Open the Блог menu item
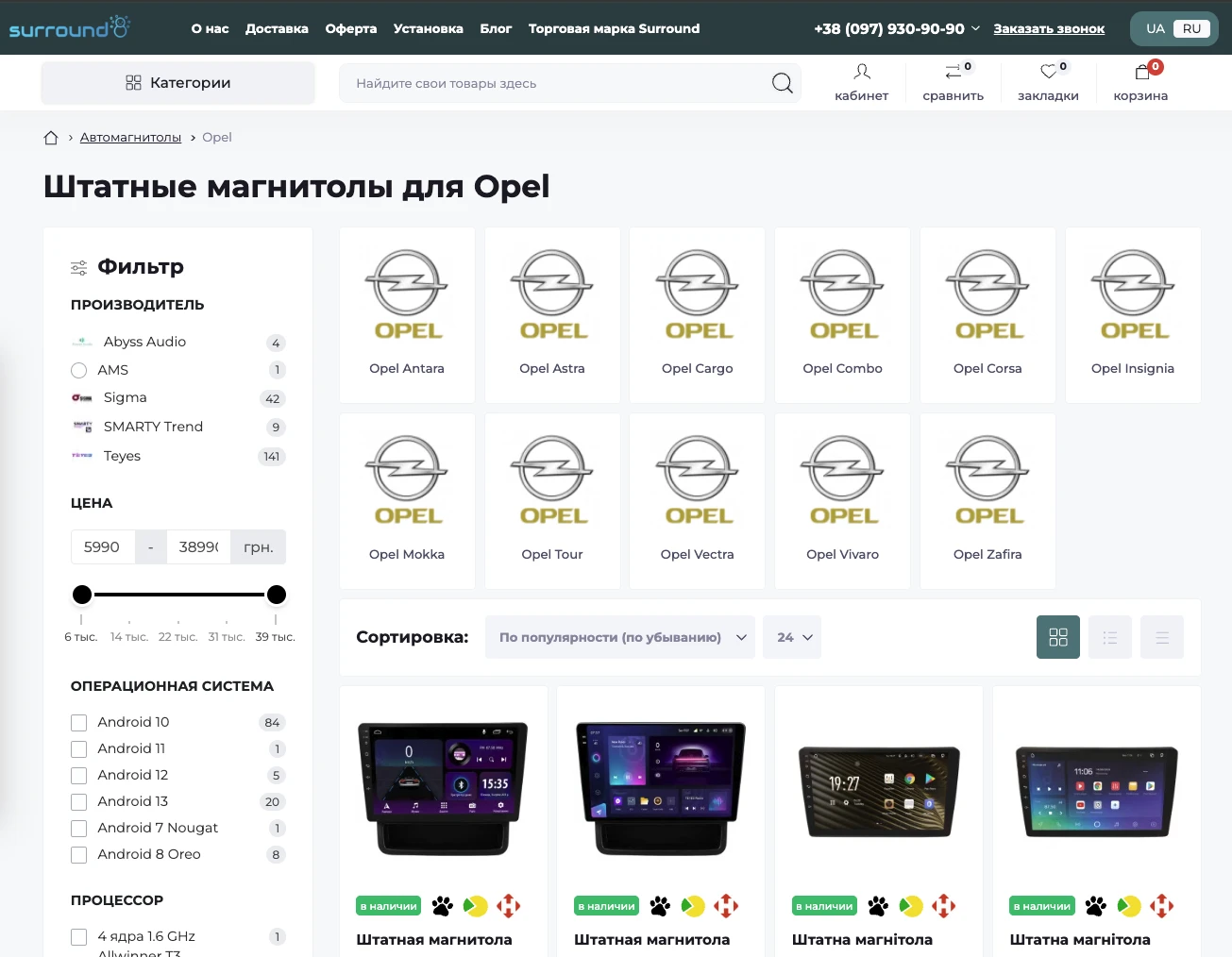 click(496, 28)
